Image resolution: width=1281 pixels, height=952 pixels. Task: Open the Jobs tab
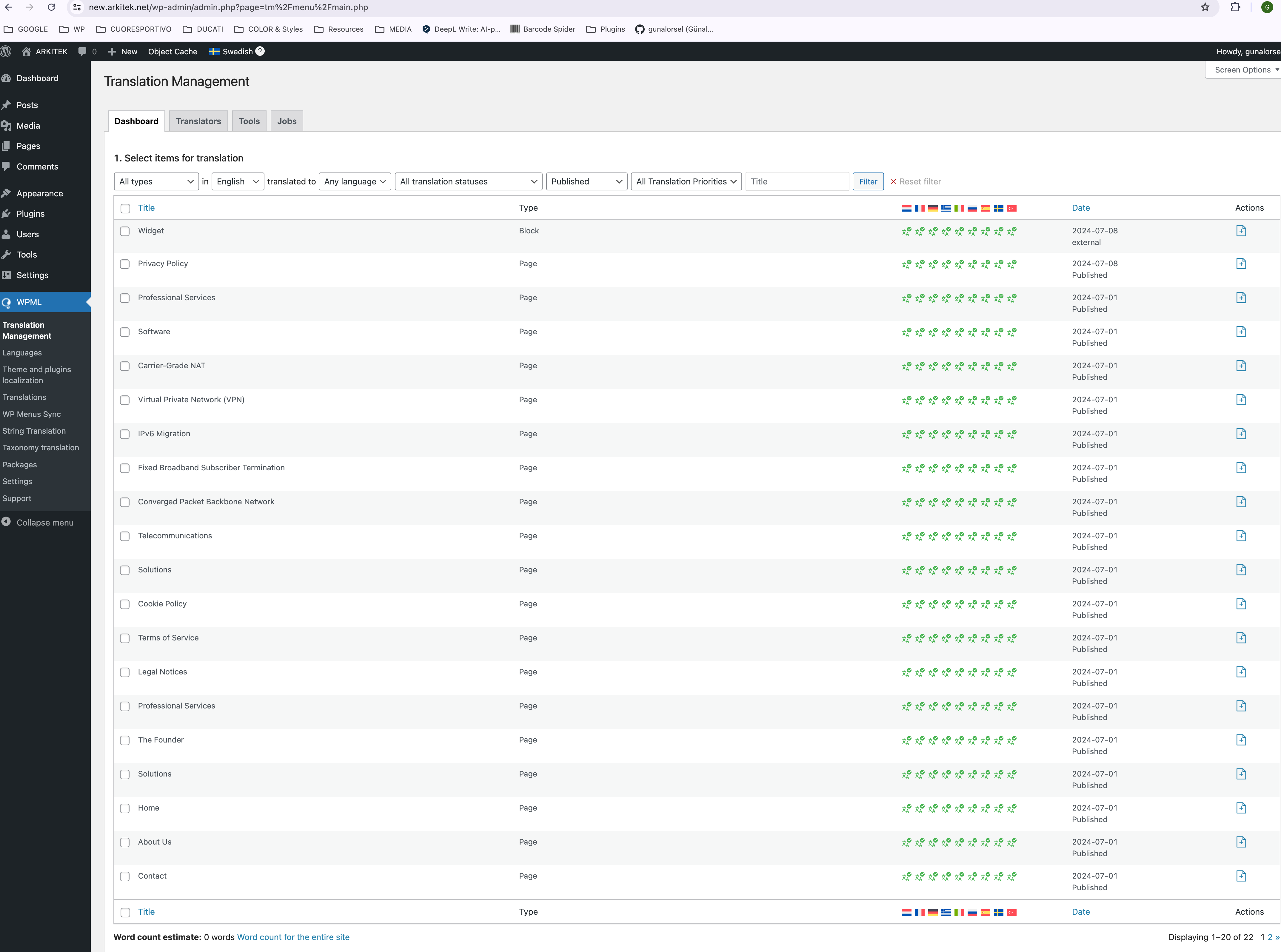point(287,121)
